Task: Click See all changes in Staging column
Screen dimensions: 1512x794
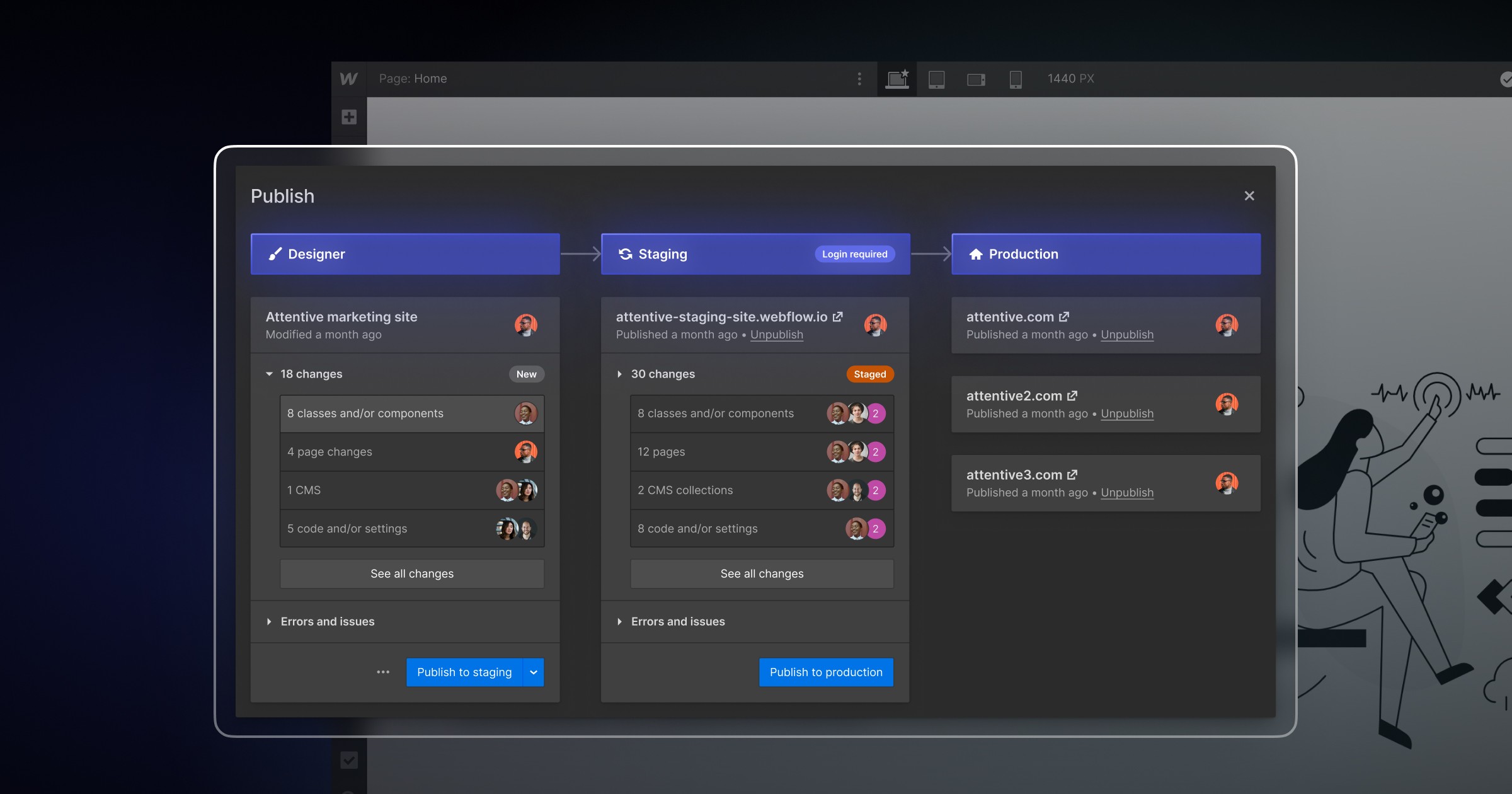Action: [762, 573]
